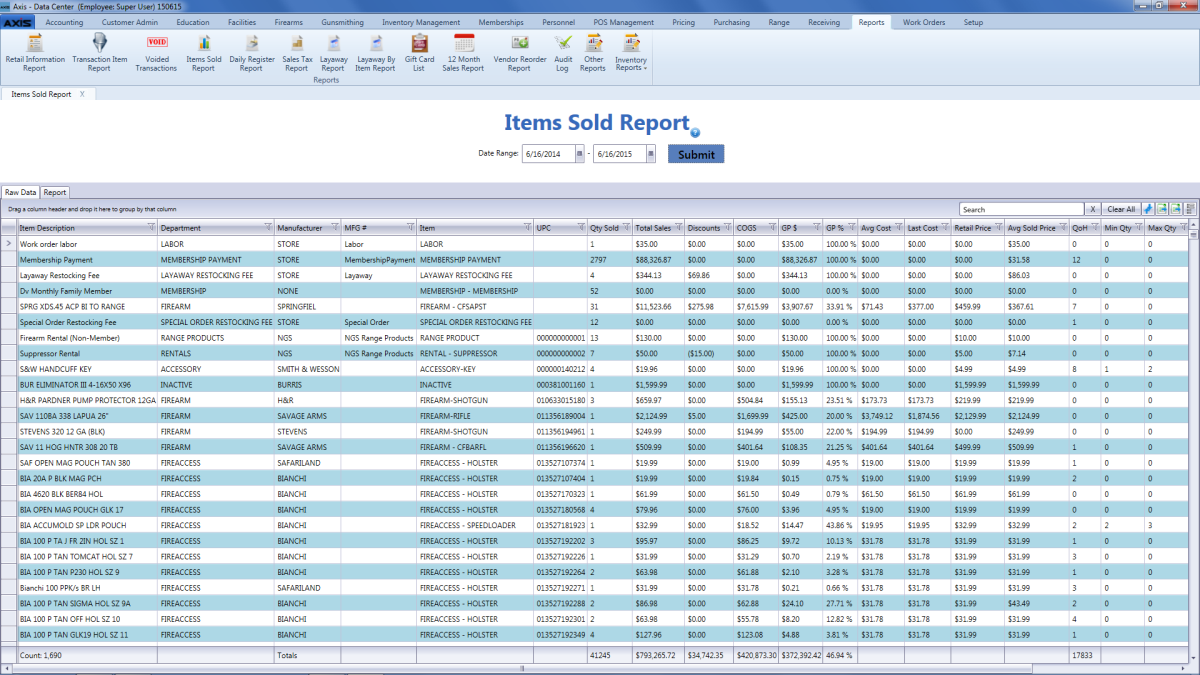1200x675 pixels.
Task: Open the end date calendar dropdown
Action: point(650,154)
